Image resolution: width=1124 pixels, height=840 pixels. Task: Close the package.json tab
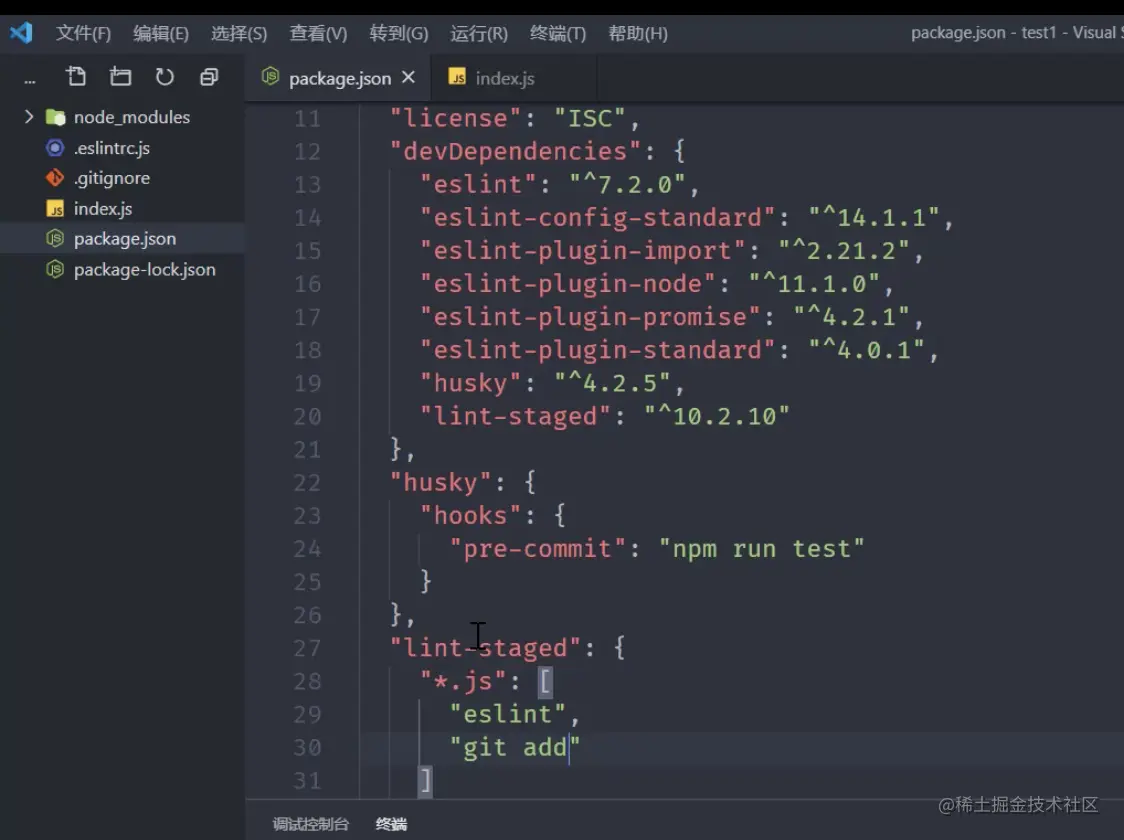click(x=409, y=77)
